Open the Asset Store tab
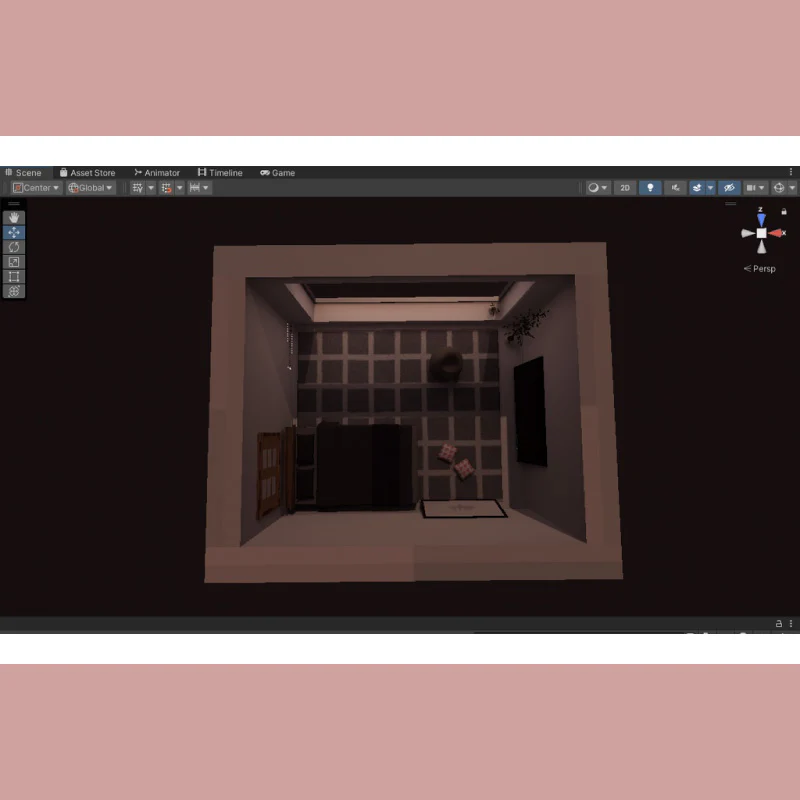Image resolution: width=800 pixels, height=800 pixels. pyautogui.click(x=87, y=173)
